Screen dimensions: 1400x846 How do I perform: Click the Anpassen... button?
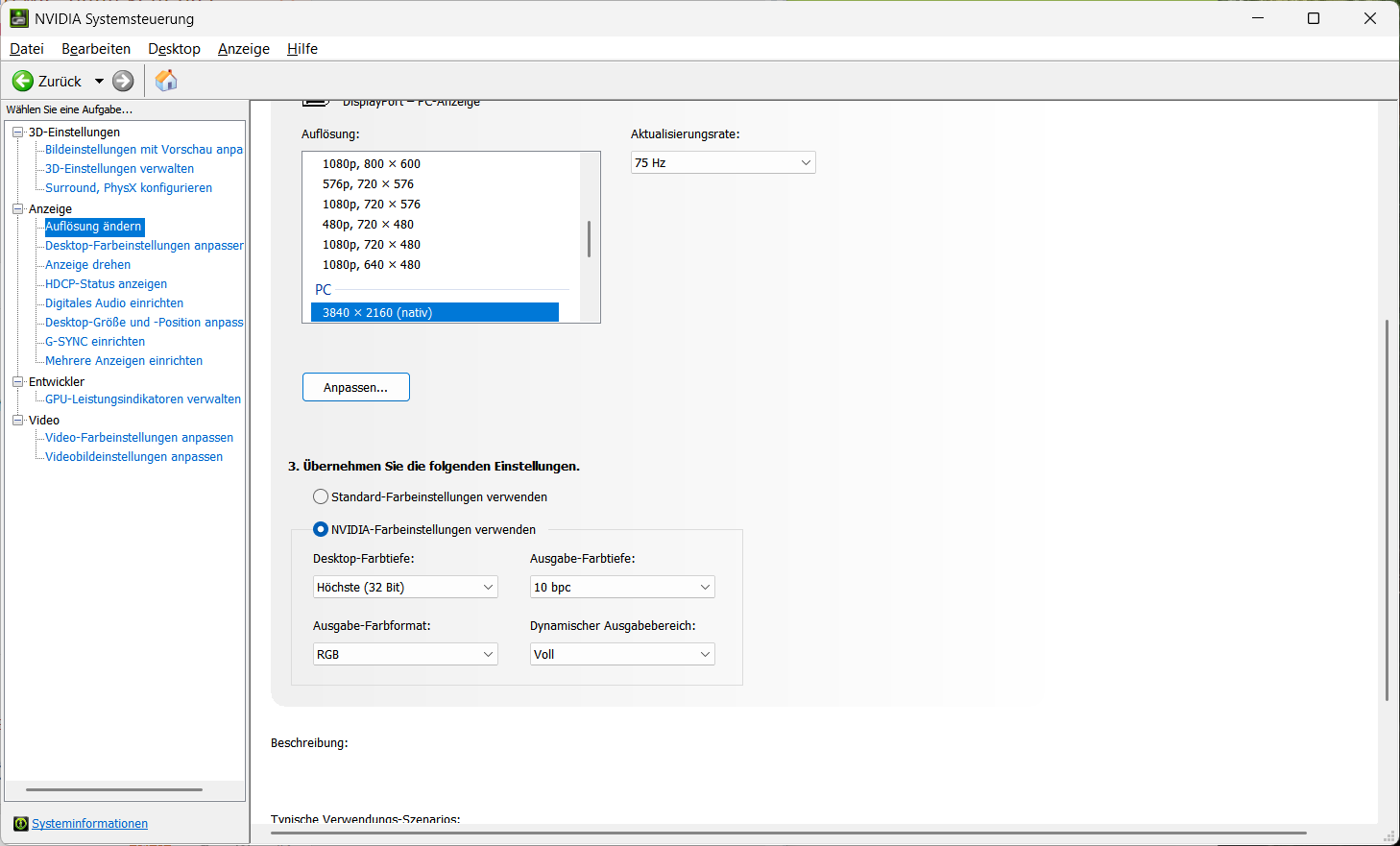(x=356, y=387)
